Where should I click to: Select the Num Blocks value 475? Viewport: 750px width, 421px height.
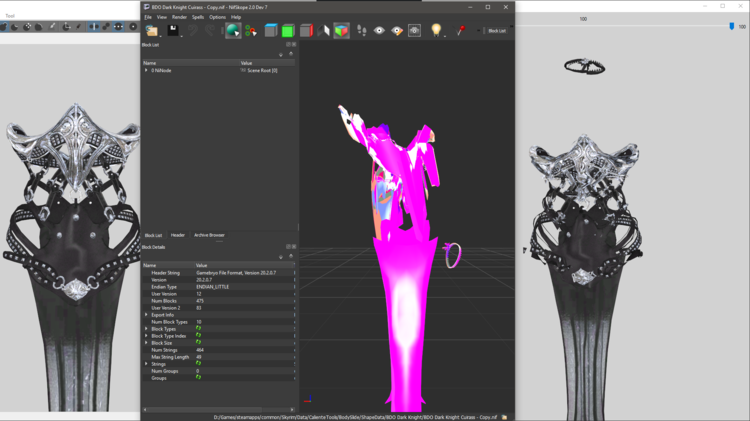pyautogui.click(x=200, y=301)
